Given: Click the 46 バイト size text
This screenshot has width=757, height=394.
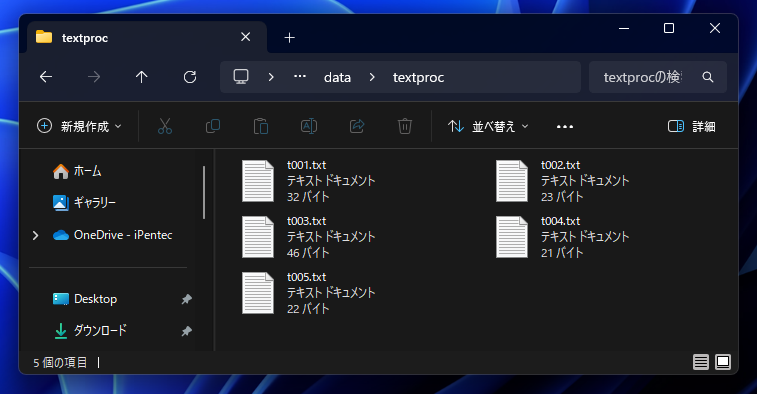Looking at the screenshot, I should point(308,253).
